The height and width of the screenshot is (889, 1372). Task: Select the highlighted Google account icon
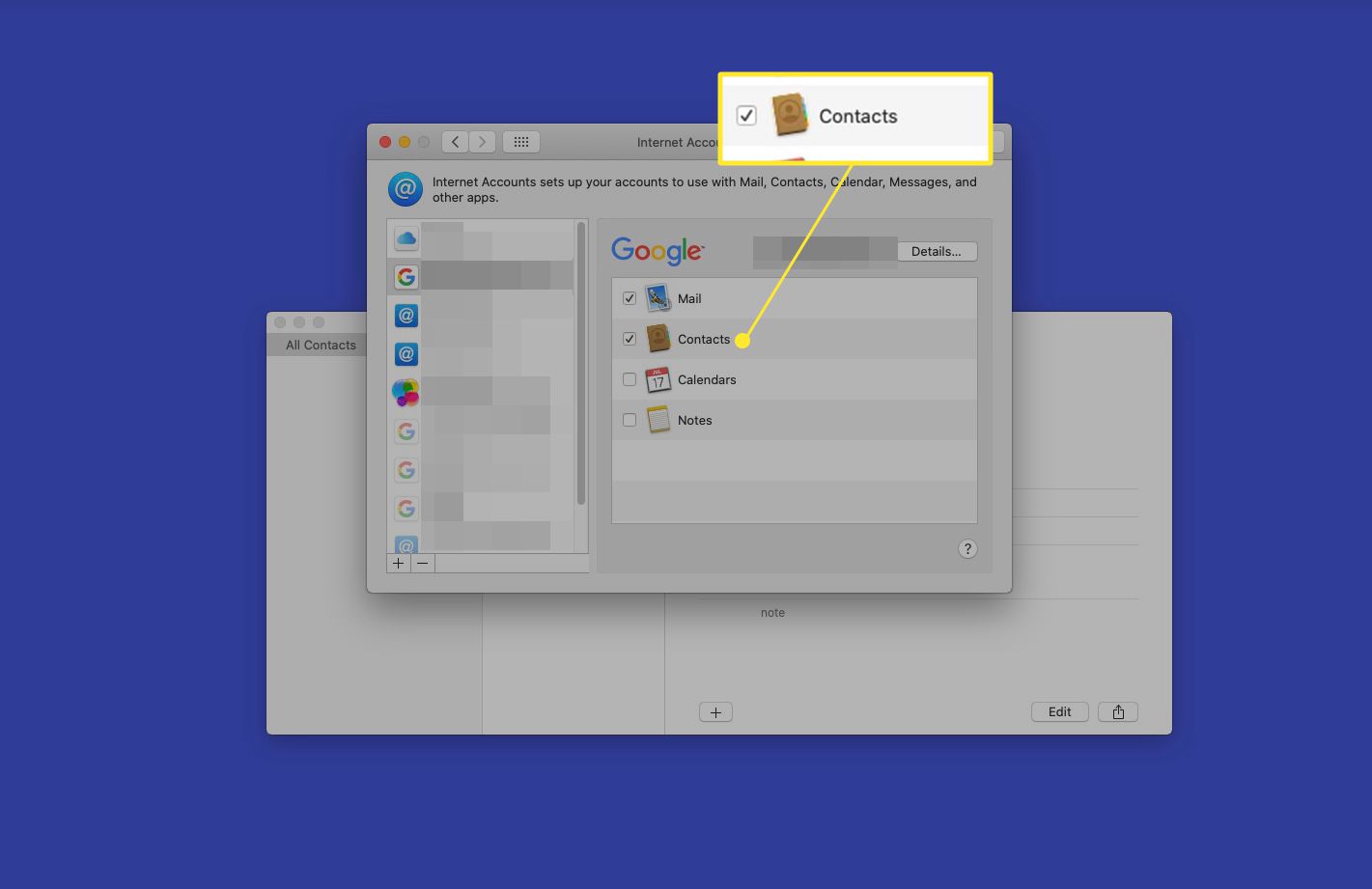tap(406, 277)
